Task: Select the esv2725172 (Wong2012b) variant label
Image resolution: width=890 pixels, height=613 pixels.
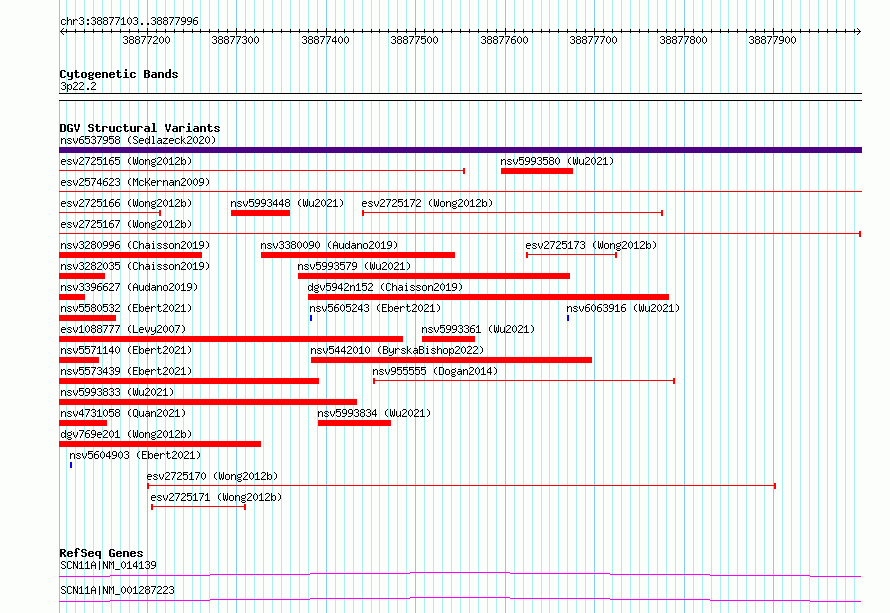Action: click(x=427, y=203)
